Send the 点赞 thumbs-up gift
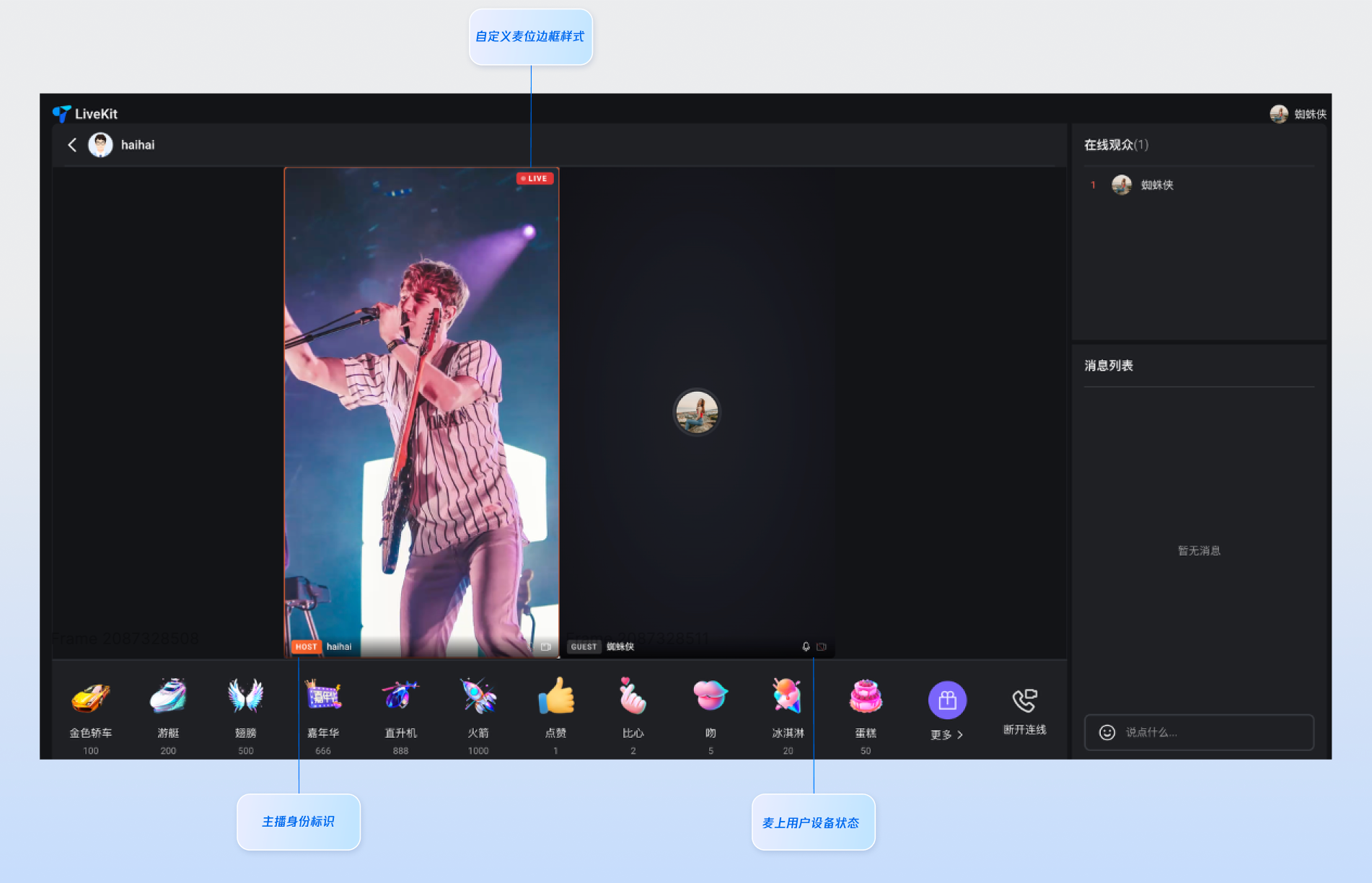The height and width of the screenshot is (883, 1372). 555,716
